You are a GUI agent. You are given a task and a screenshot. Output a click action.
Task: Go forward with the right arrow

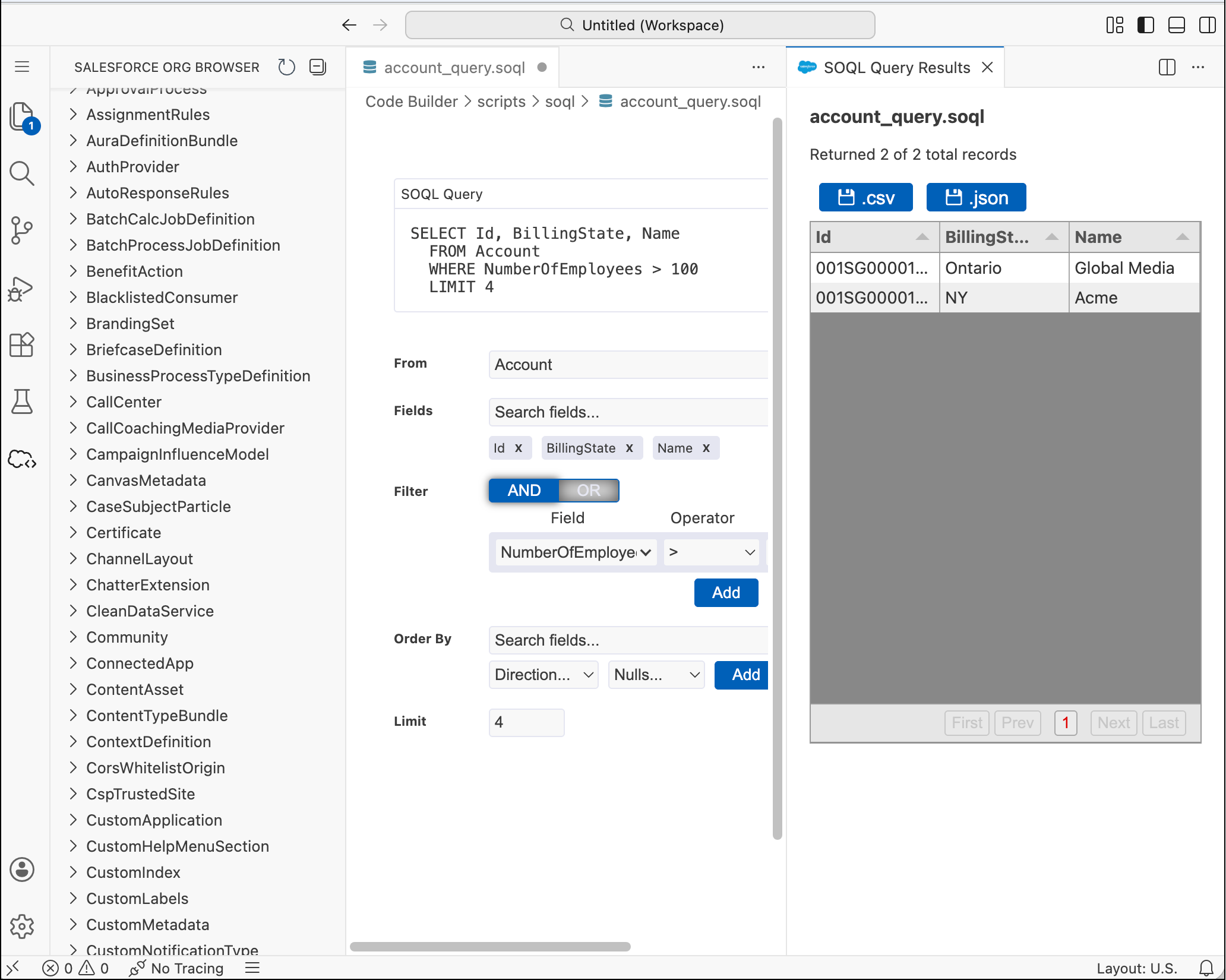[x=380, y=25]
